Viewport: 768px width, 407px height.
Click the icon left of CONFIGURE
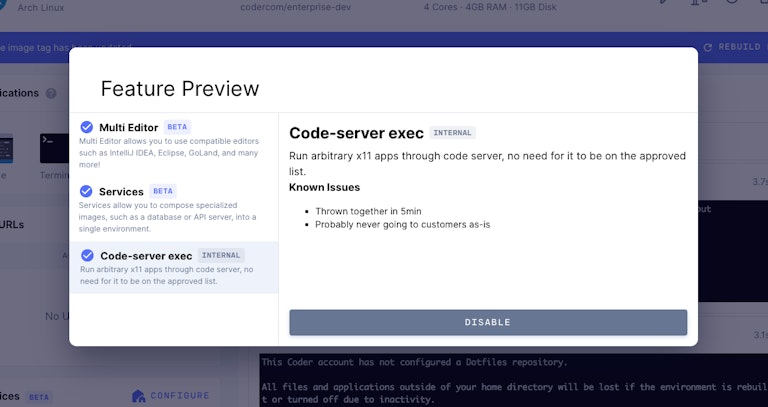pyautogui.click(x=139, y=396)
